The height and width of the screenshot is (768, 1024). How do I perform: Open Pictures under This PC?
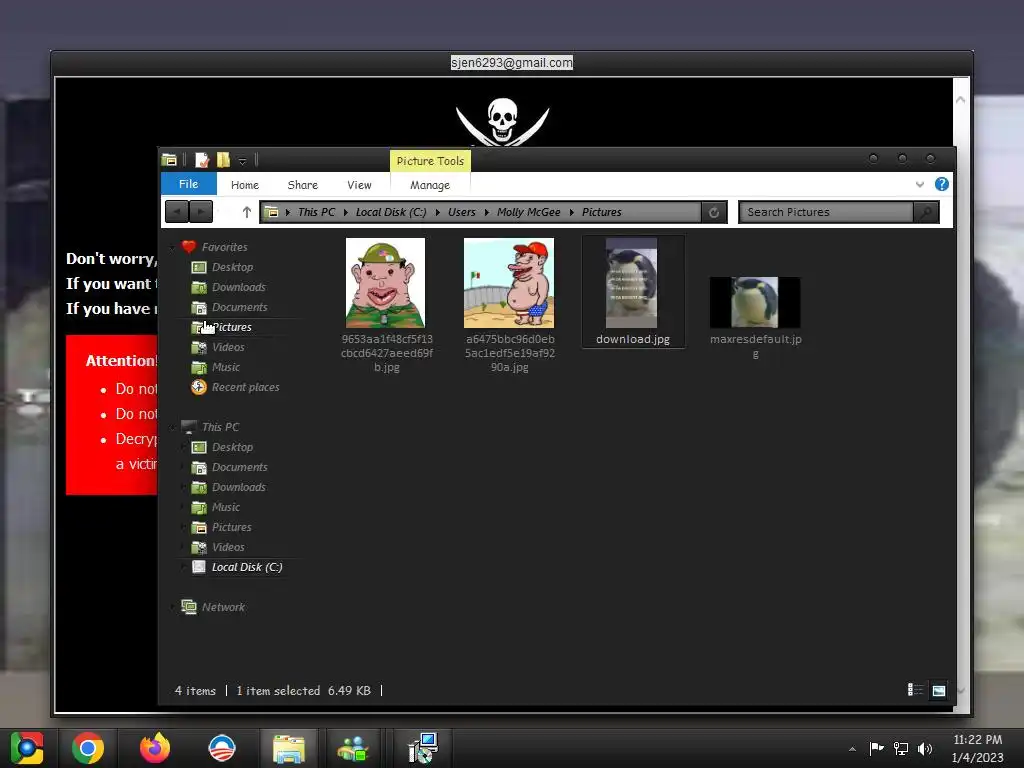click(231, 527)
